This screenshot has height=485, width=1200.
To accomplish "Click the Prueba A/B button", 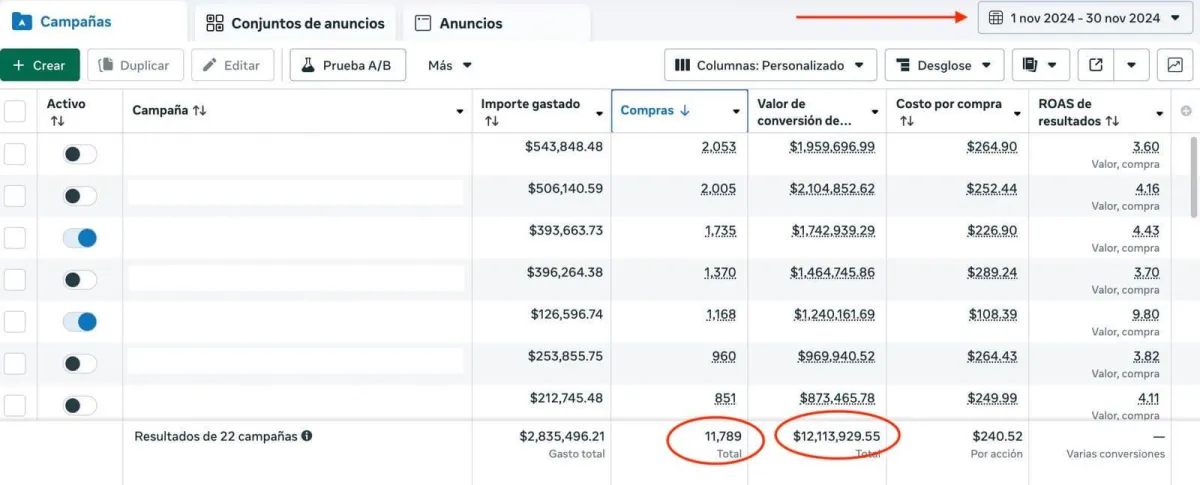I will click(347, 65).
